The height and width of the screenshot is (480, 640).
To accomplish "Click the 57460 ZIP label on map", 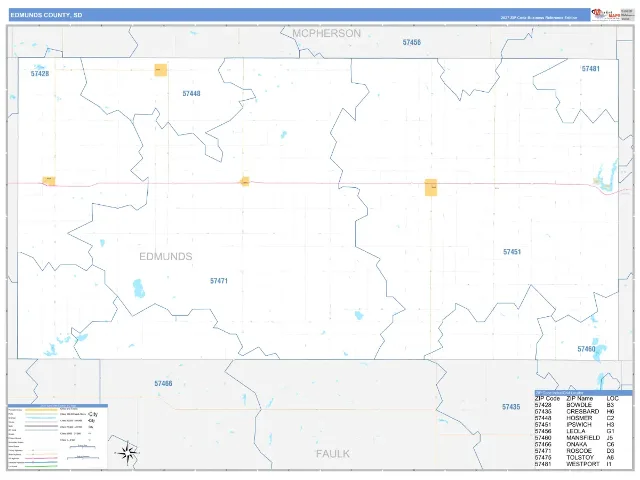I will pyautogui.click(x=587, y=349).
